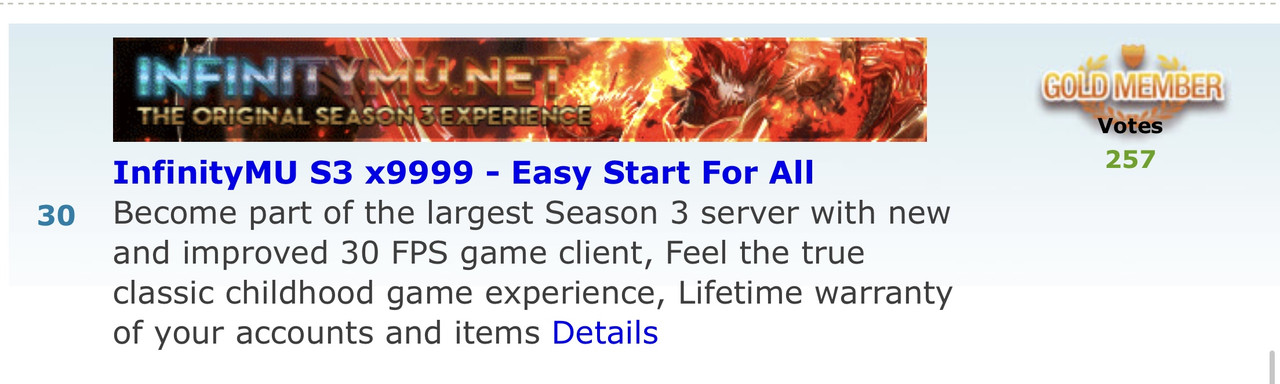This screenshot has width=1280, height=384.
Task: Click the Votes label
Action: (x=1130, y=126)
